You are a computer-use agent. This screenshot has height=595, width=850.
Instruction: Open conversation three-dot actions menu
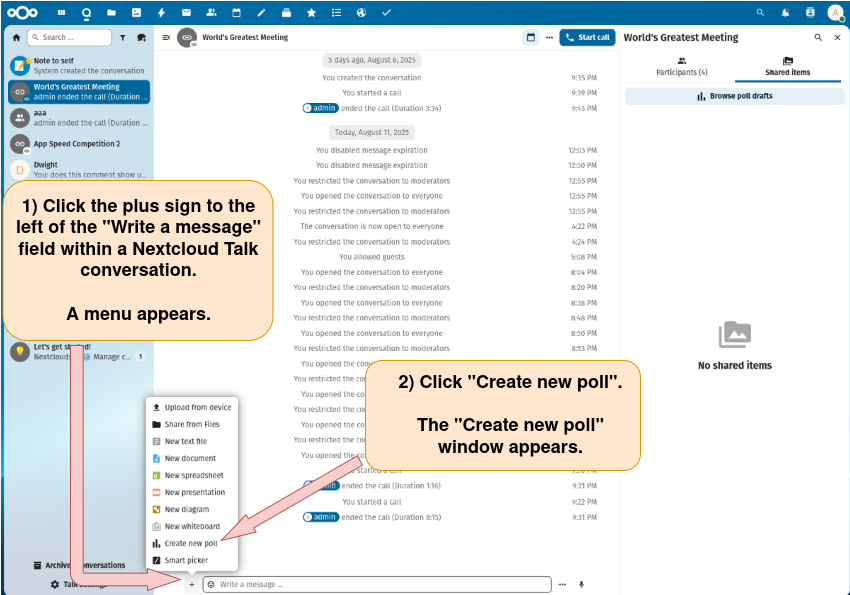(x=549, y=37)
